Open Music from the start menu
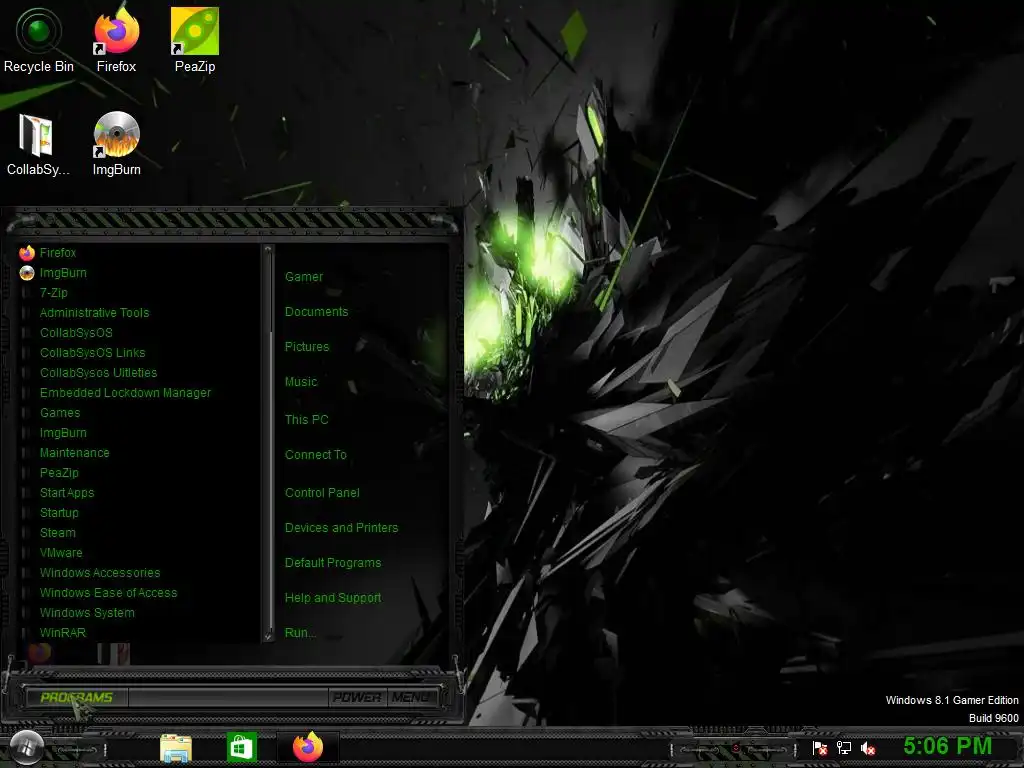The image size is (1024, 768). pos(301,382)
